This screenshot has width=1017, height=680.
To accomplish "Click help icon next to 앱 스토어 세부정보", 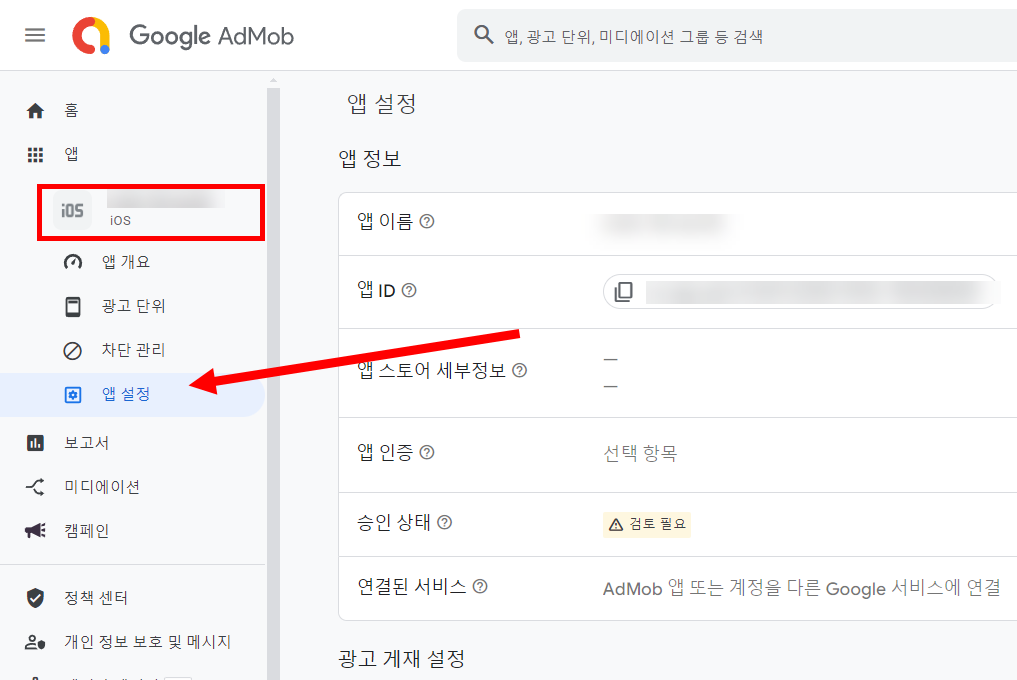I will (520, 370).
